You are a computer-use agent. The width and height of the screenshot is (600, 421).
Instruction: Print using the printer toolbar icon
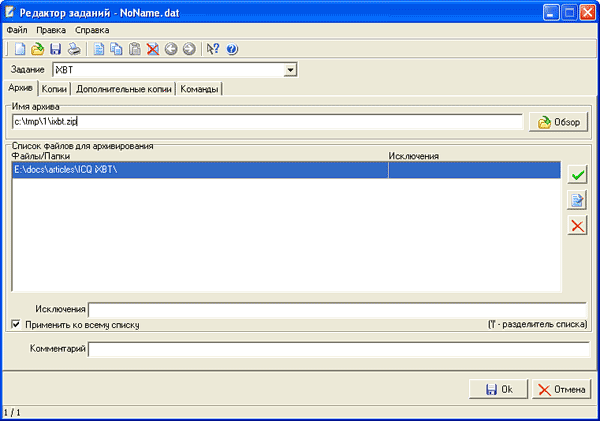pos(74,49)
